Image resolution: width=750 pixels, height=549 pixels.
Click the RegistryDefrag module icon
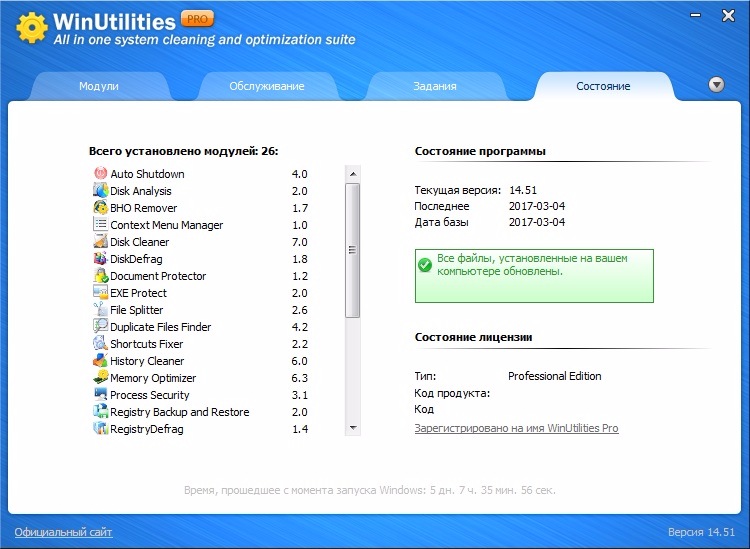point(100,428)
